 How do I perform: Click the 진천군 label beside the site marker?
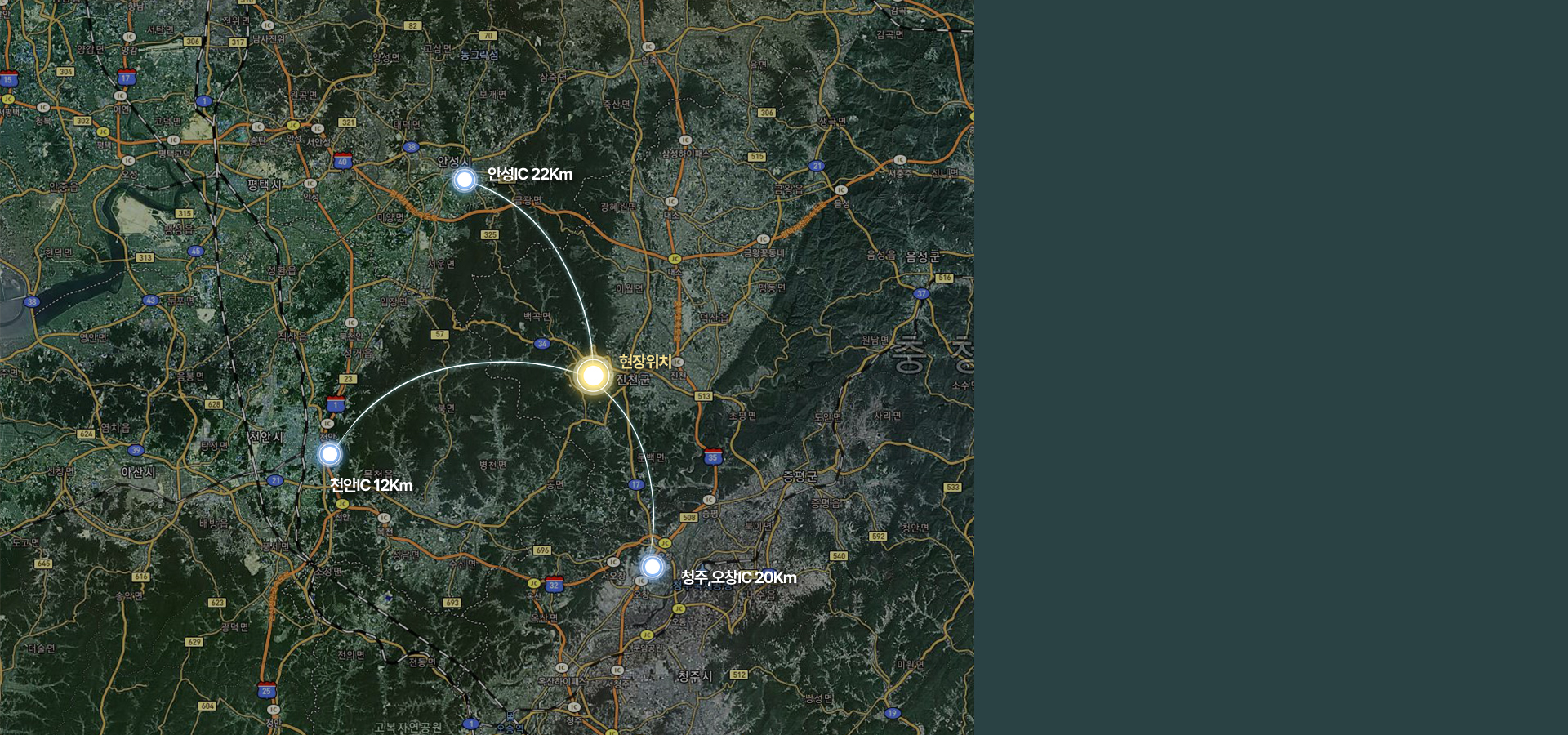point(634,380)
